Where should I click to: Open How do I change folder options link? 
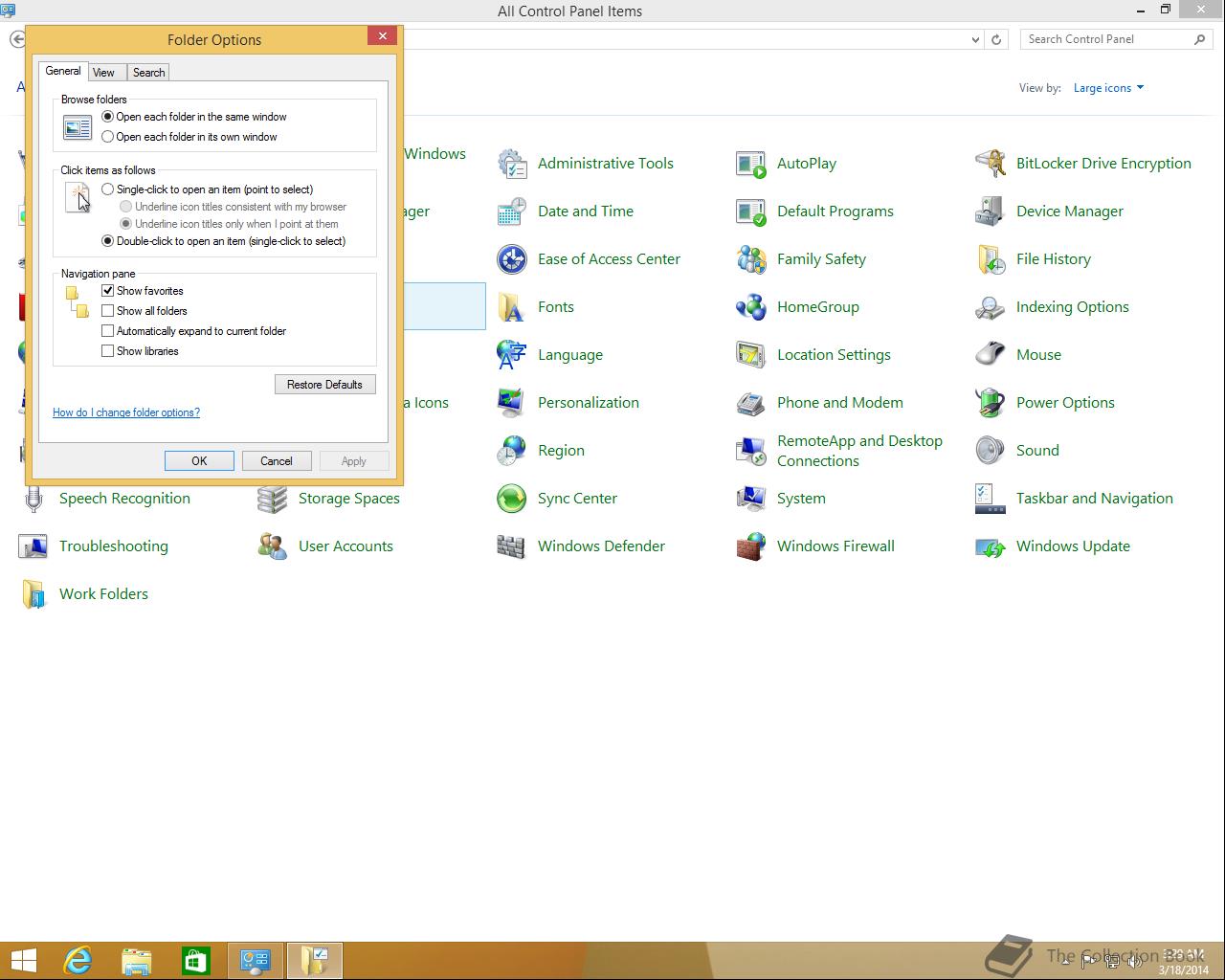pyautogui.click(x=126, y=412)
